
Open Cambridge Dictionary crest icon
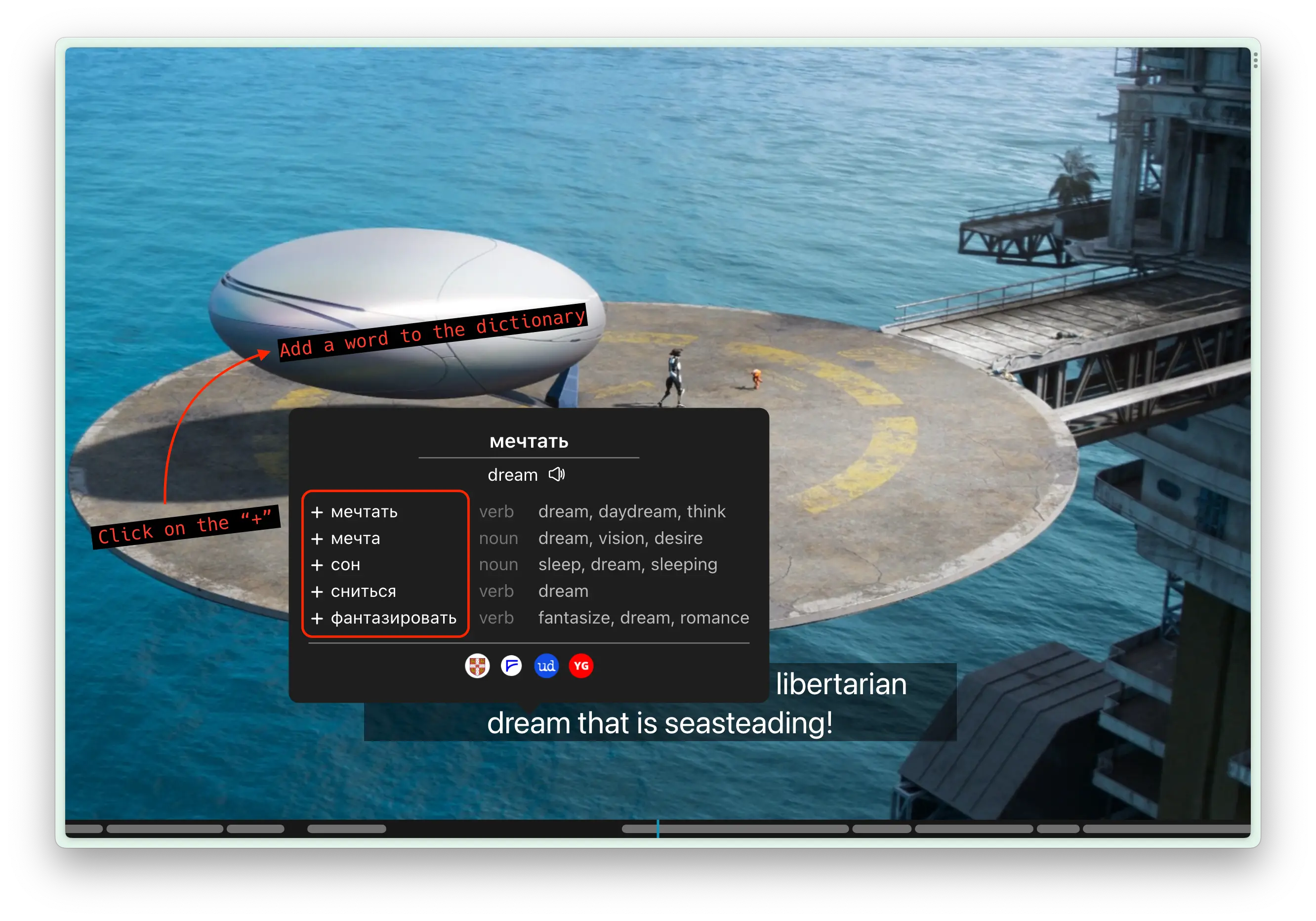tap(477, 666)
